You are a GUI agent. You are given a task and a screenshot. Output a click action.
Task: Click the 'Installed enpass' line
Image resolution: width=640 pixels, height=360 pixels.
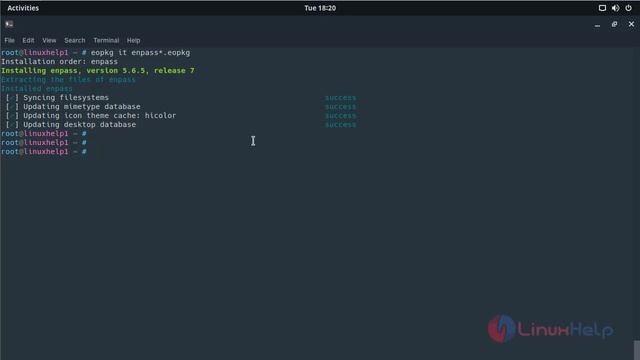pos(37,89)
